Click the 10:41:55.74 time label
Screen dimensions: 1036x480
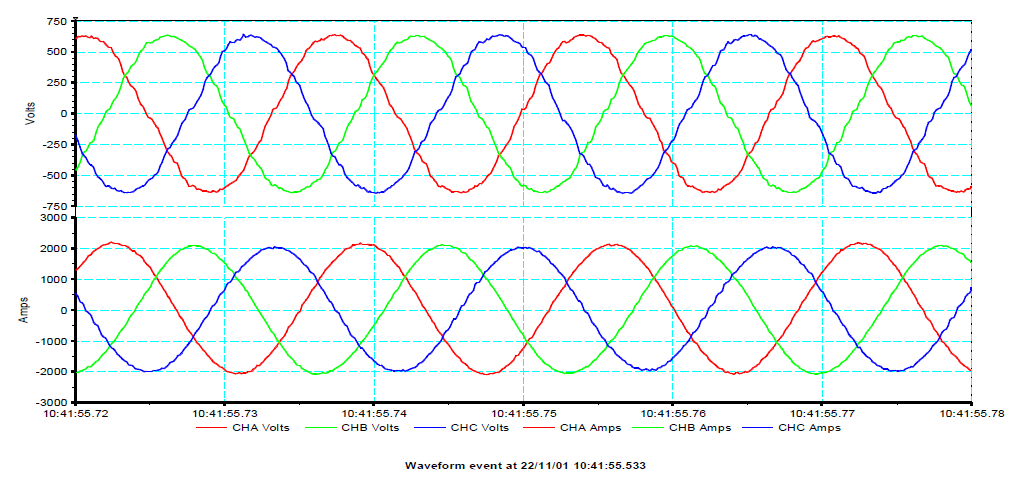coord(374,413)
